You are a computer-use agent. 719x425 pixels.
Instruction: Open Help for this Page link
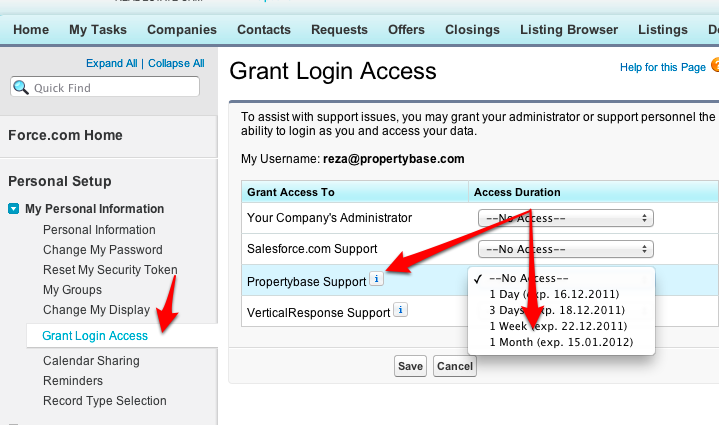point(663,67)
